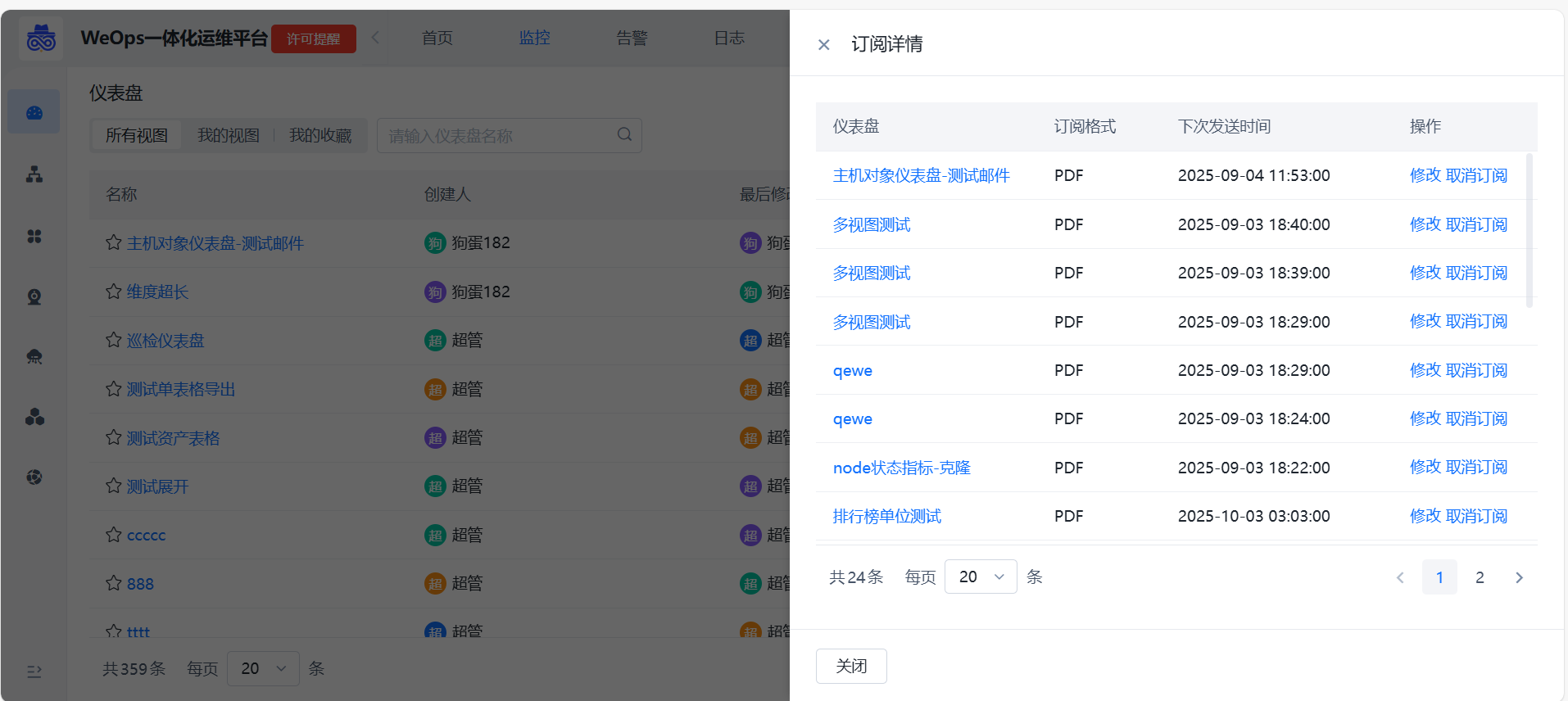Click the topology hierarchy sidebar icon

click(34, 174)
